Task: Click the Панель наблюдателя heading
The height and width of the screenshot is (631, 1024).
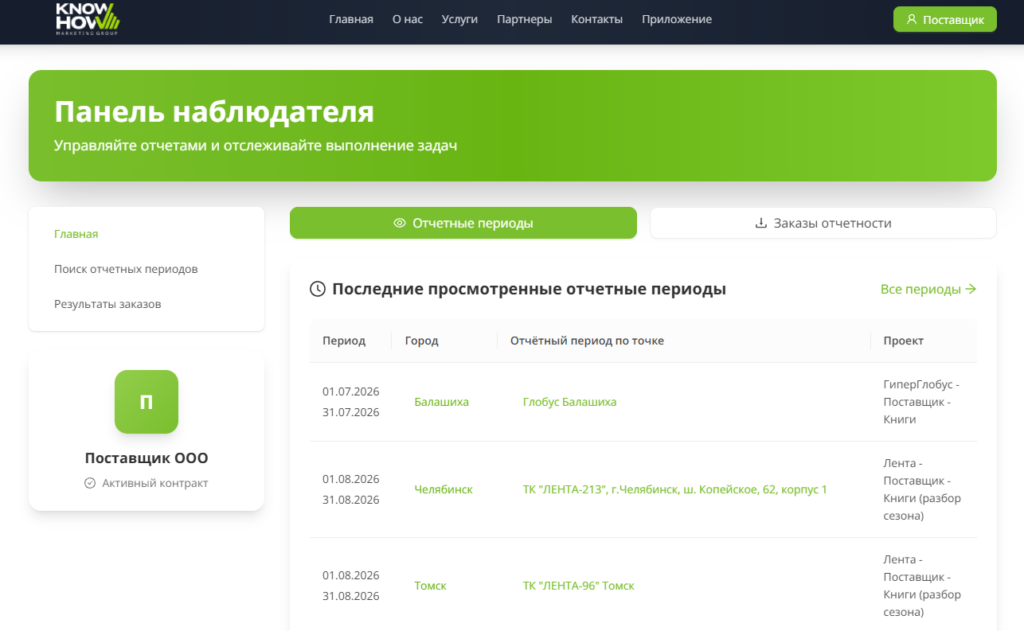Action: pyautogui.click(x=214, y=112)
